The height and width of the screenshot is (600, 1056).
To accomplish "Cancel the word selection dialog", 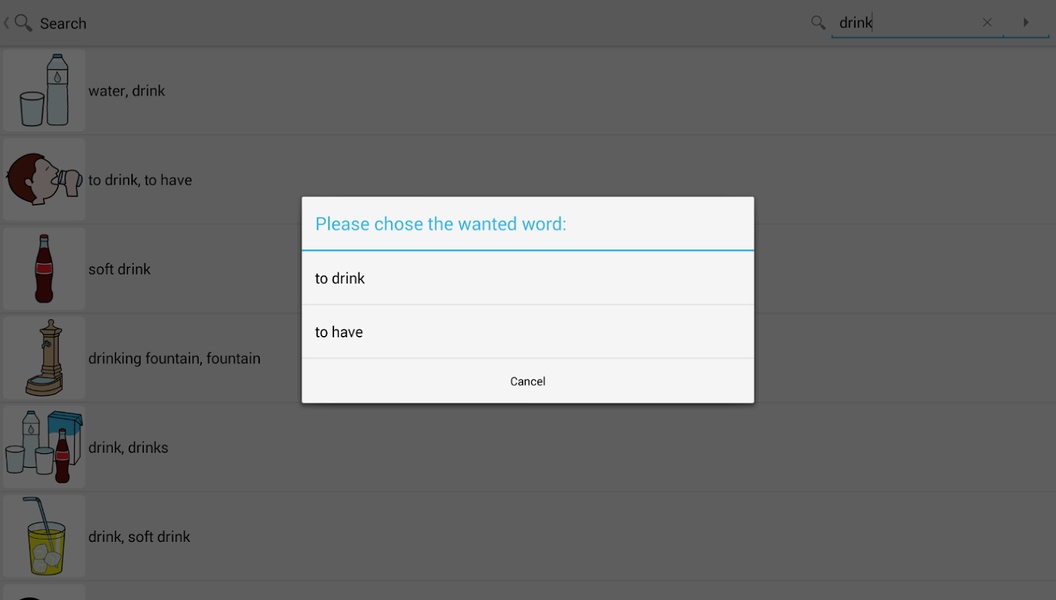I will pos(527,381).
